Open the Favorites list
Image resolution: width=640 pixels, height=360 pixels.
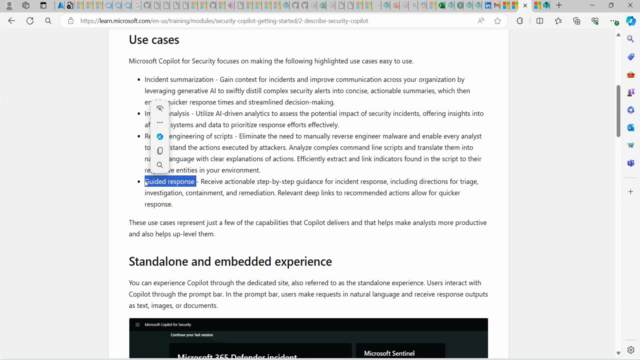pos(558,21)
